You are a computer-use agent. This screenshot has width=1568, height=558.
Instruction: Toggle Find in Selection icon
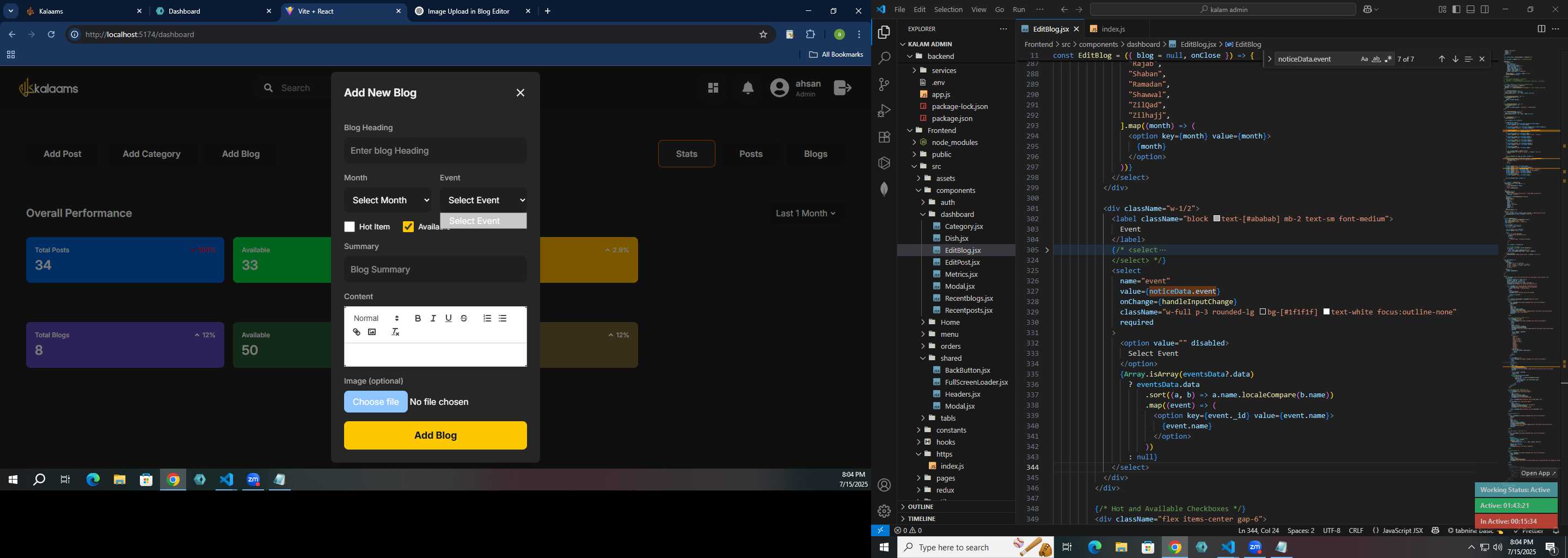point(1469,59)
